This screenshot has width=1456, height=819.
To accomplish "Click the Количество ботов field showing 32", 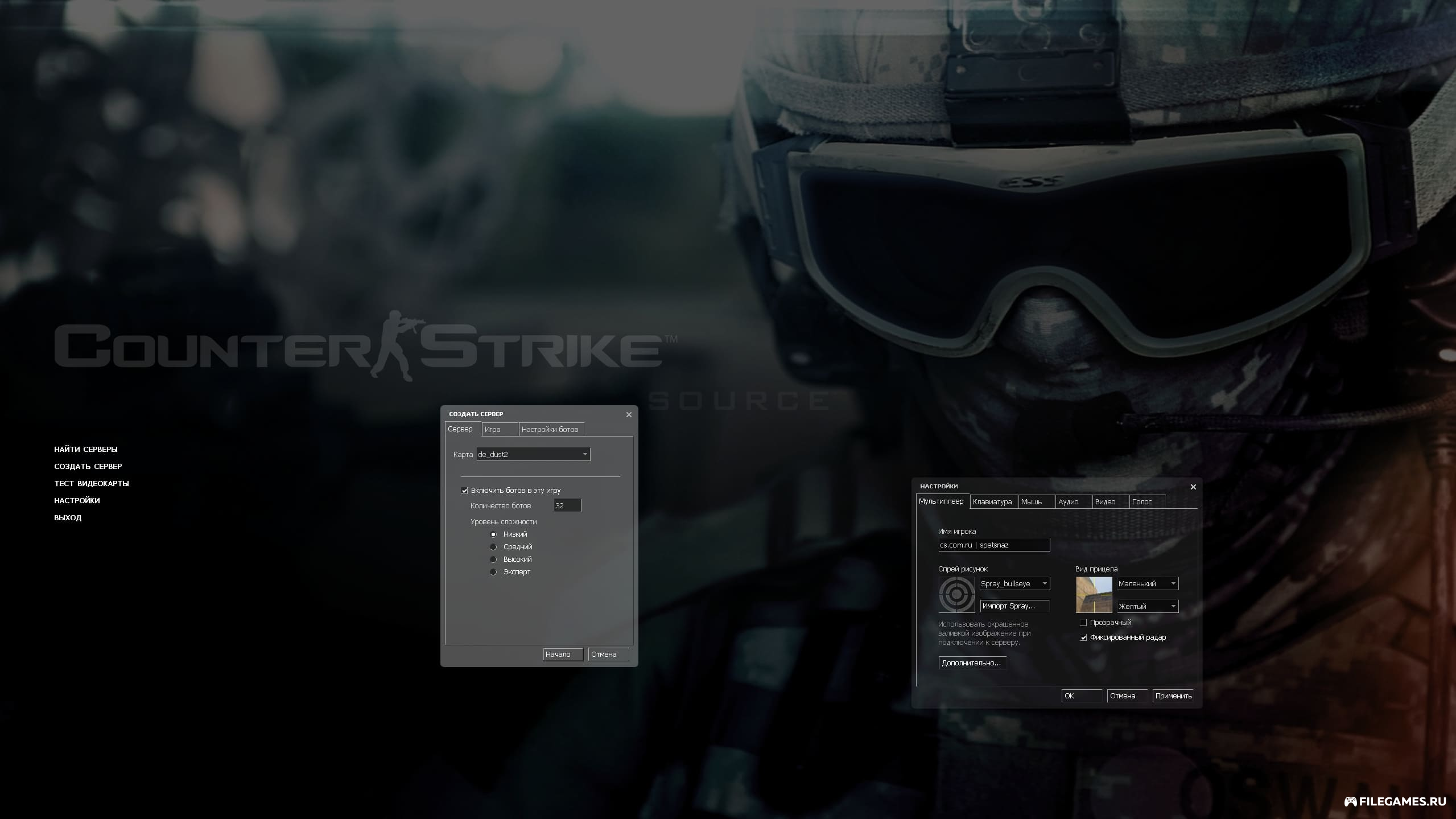I will tap(567, 505).
